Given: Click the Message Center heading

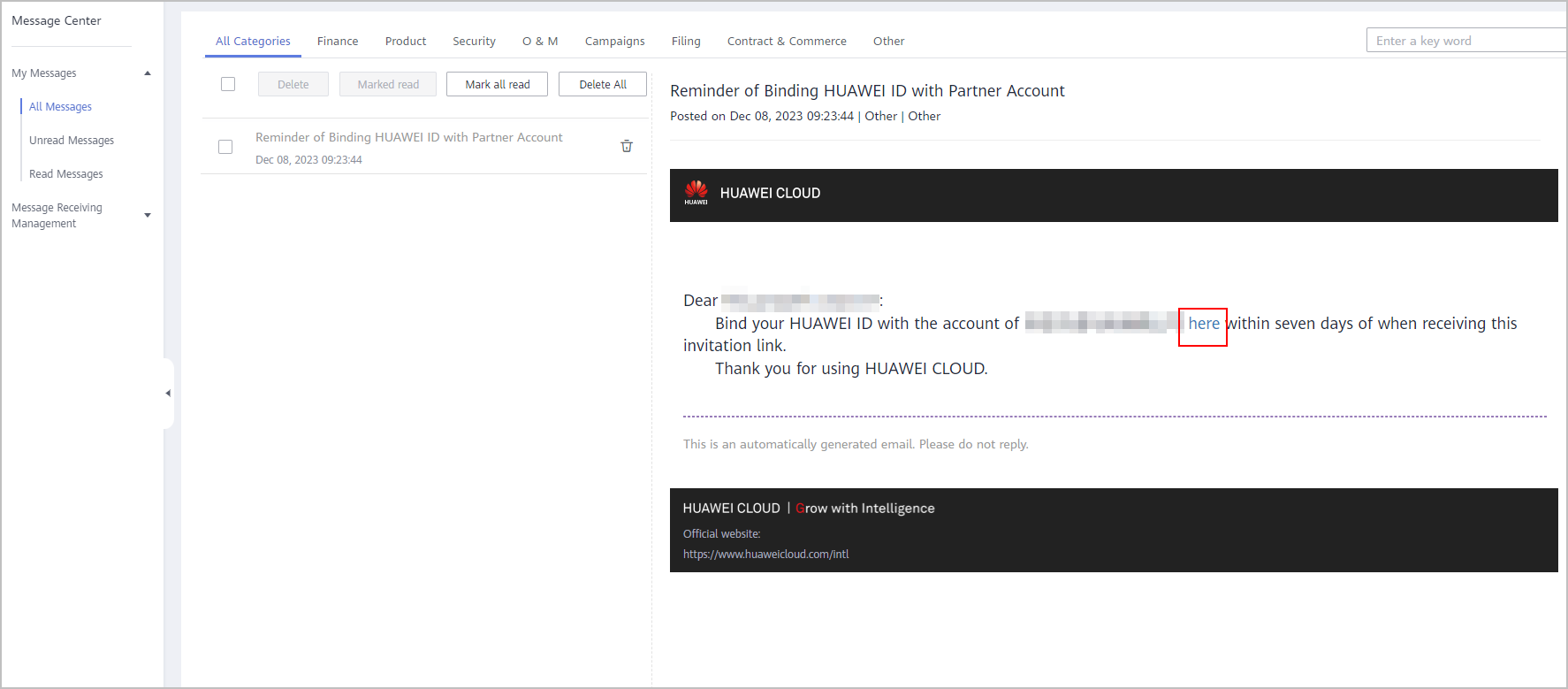Looking at the screenshot, I should pos(57,20).
